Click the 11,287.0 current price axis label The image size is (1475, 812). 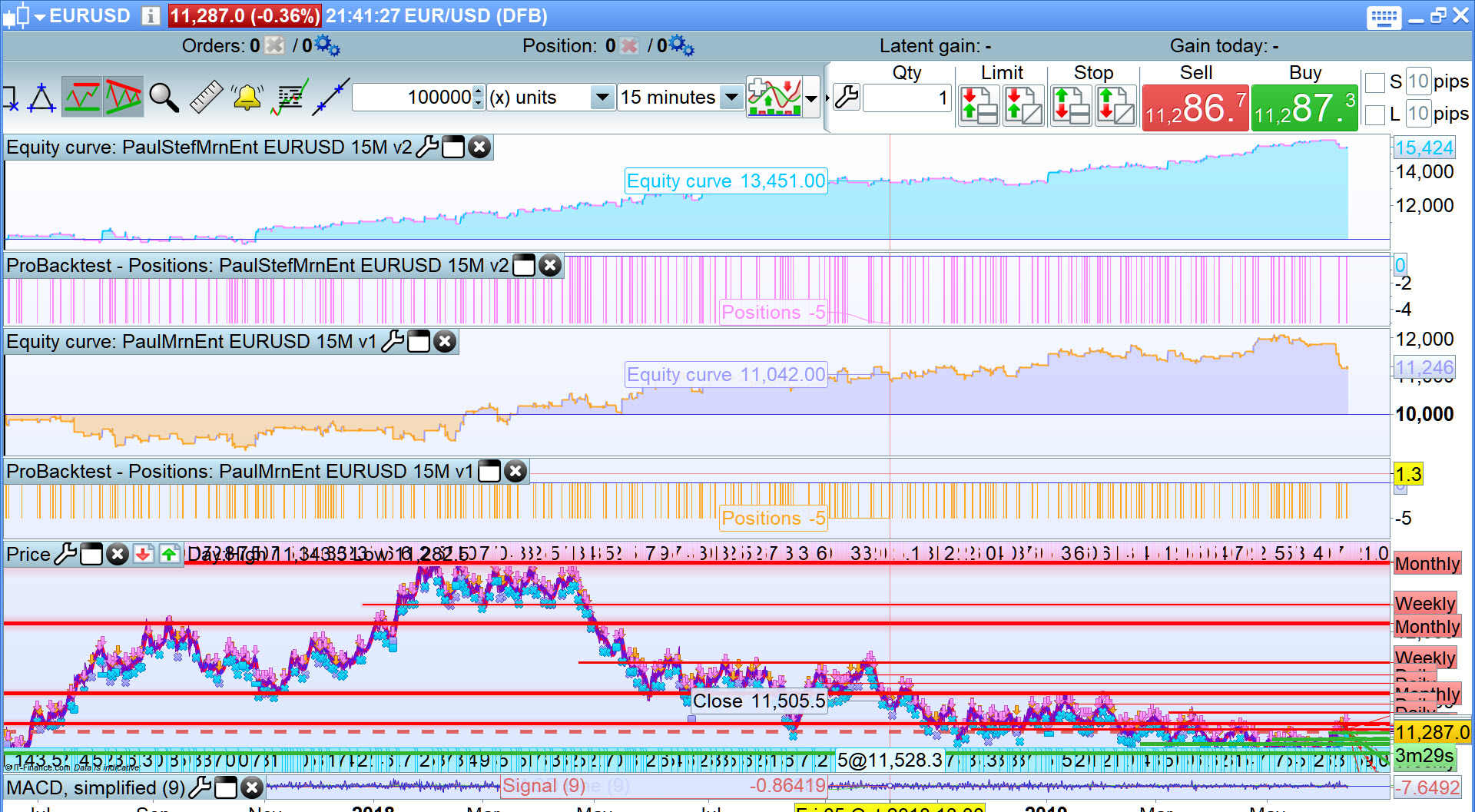(1432, 732)
